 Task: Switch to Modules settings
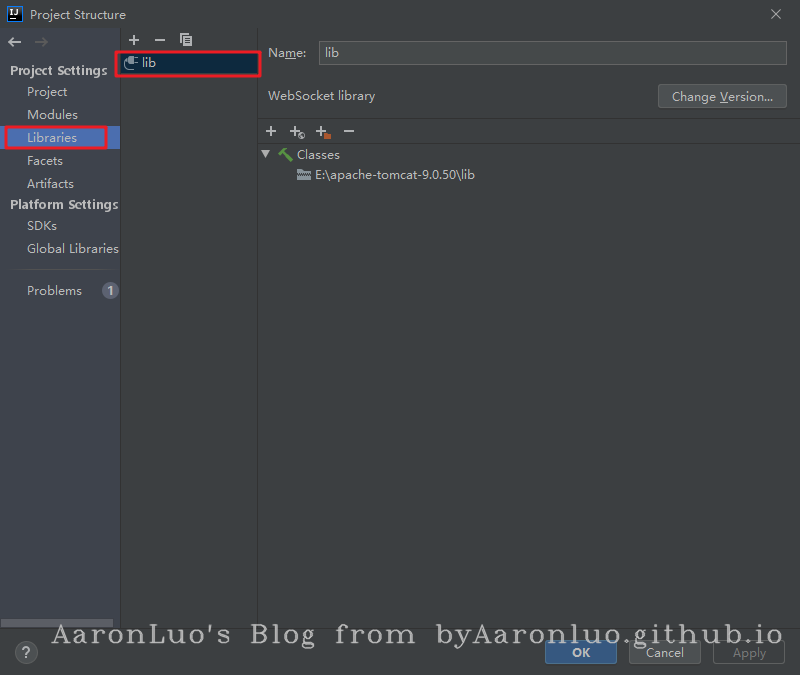pos(52,115)
